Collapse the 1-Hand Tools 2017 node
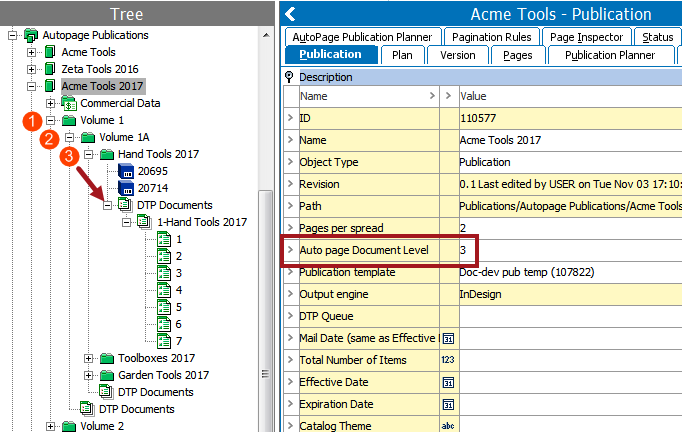The image size is (682, 432). pyautogui.click(x=127, y=222)
